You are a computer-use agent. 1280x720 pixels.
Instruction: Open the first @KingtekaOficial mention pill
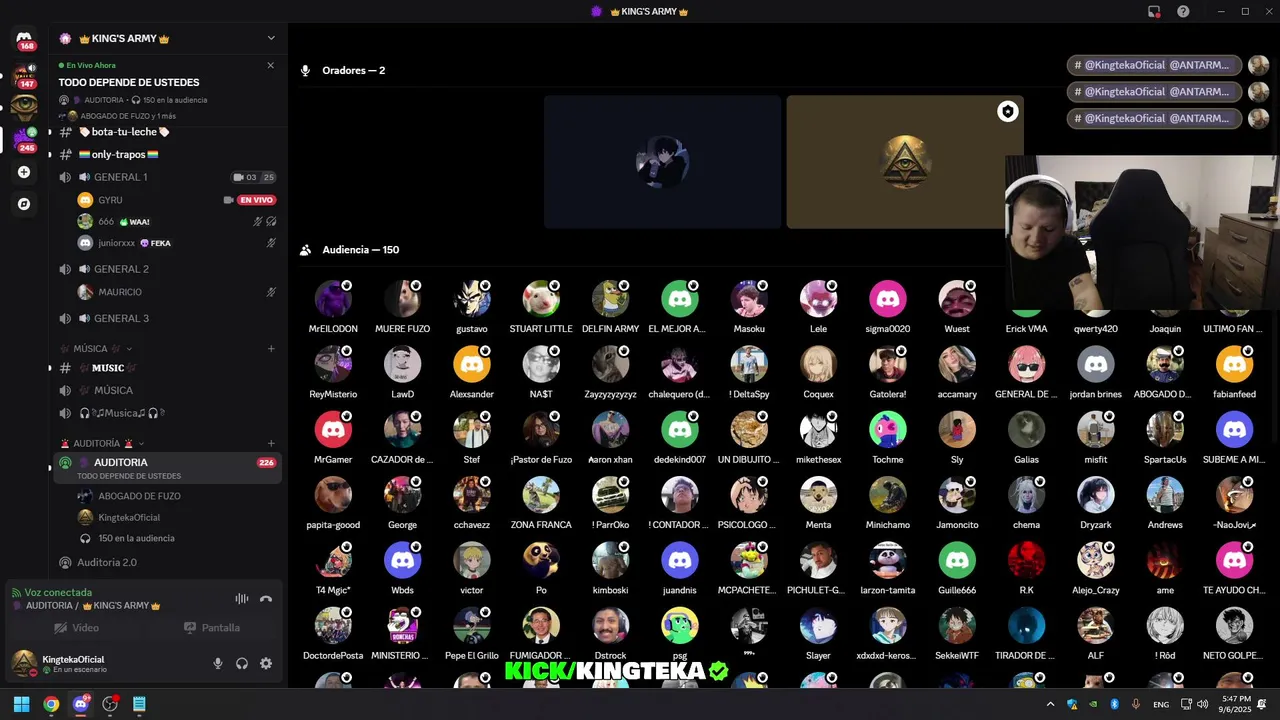click(1155, 65)
